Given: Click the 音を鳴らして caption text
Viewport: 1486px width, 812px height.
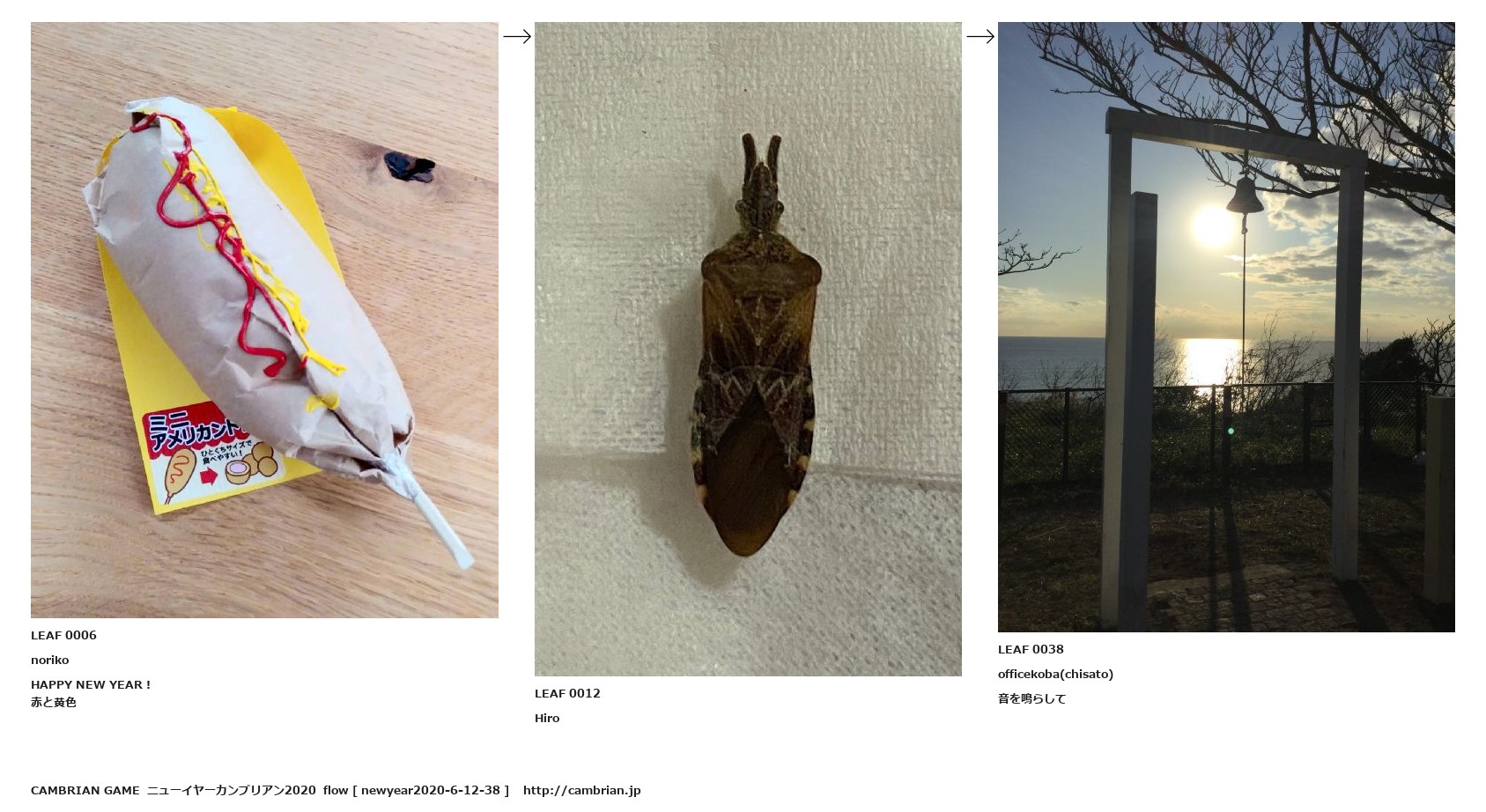Looking at the screenshot, I should pyautogui.click(x=1031, y=698).
